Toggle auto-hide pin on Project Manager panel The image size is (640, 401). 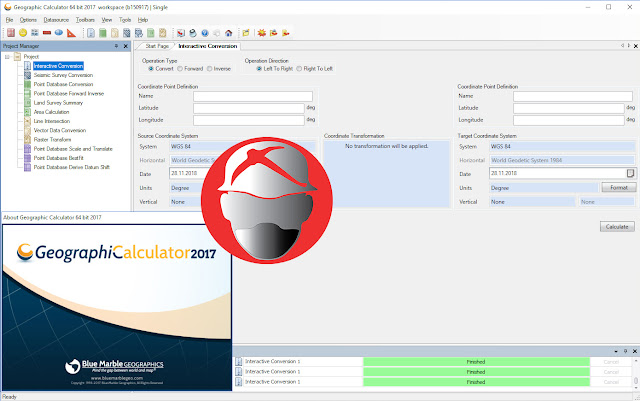(x=116, y=46)
